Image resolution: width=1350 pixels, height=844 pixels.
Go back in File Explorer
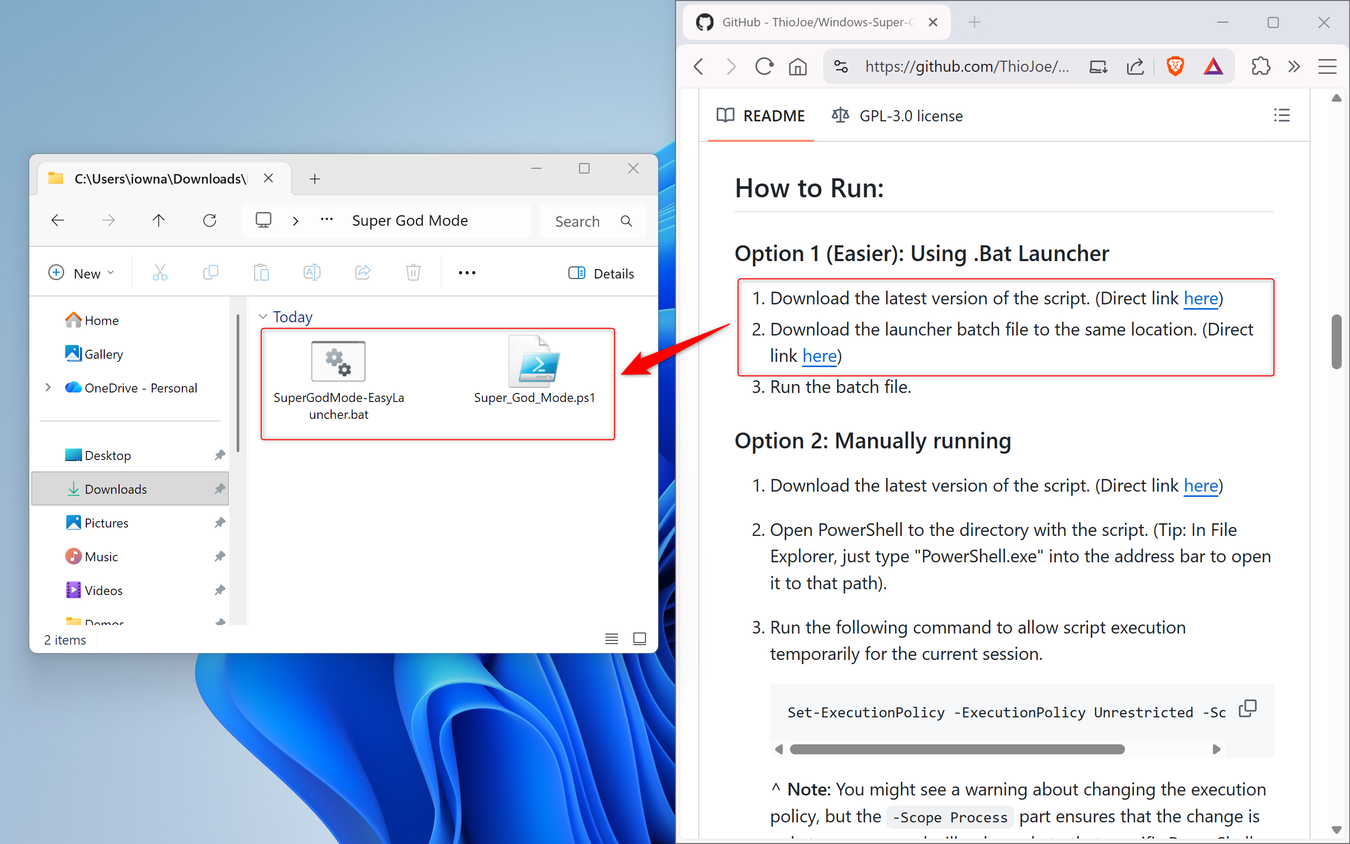click(x=58, y=221)
